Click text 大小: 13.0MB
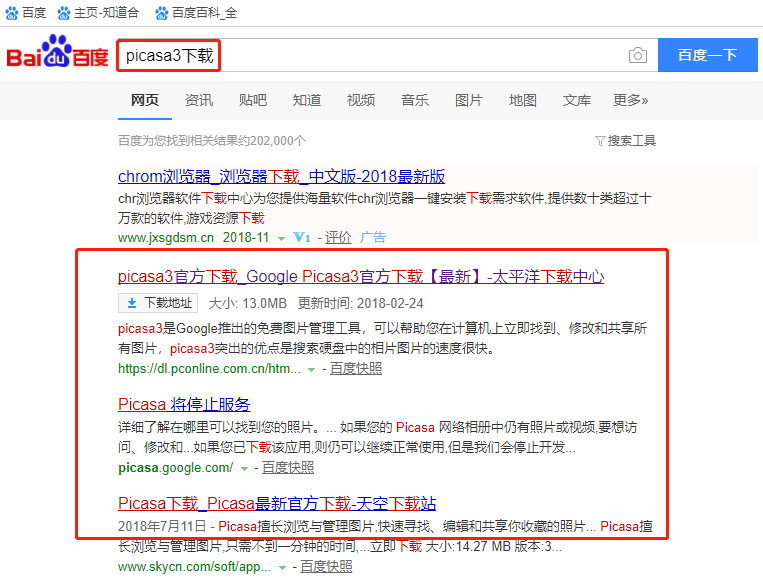 [x=248, y=304]
